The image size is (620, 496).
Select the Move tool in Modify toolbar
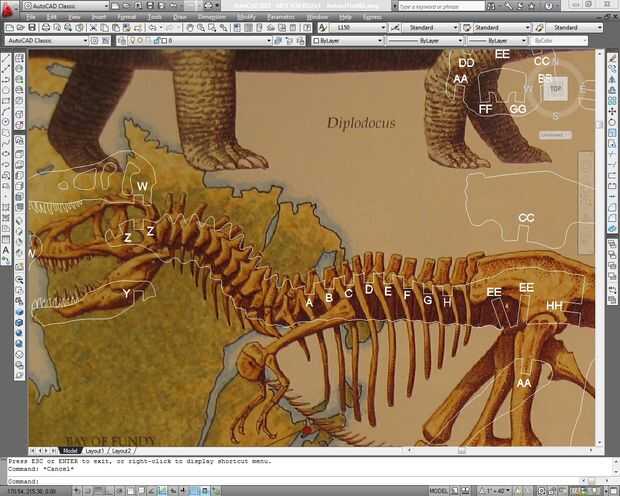click(612, 112)
